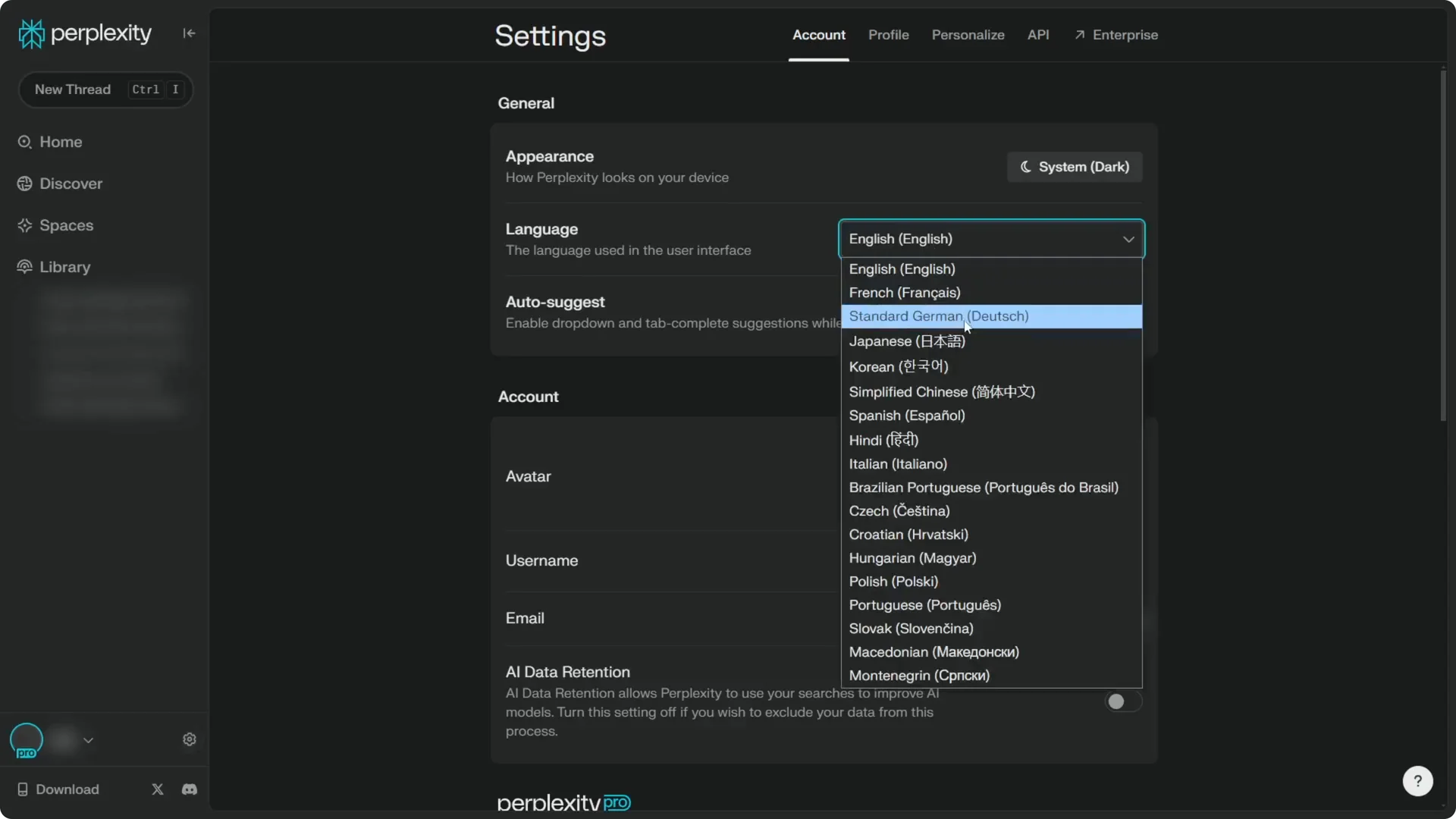Open the Library section
Image resolution: width=1456 pixels, height=819 pixels.
tap(64, 267)
